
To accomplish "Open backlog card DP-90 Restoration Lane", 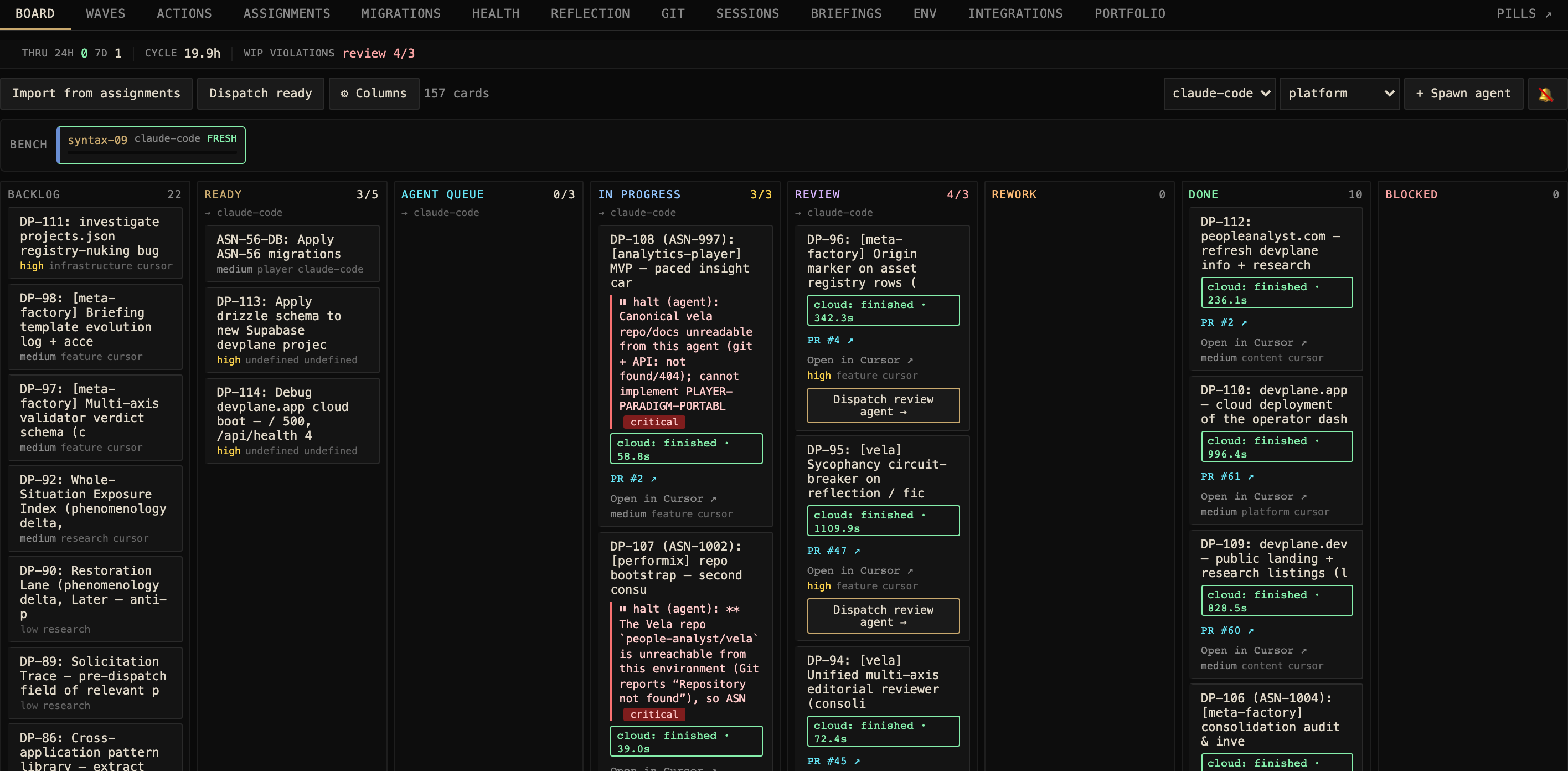I will (x=95, y=599).
